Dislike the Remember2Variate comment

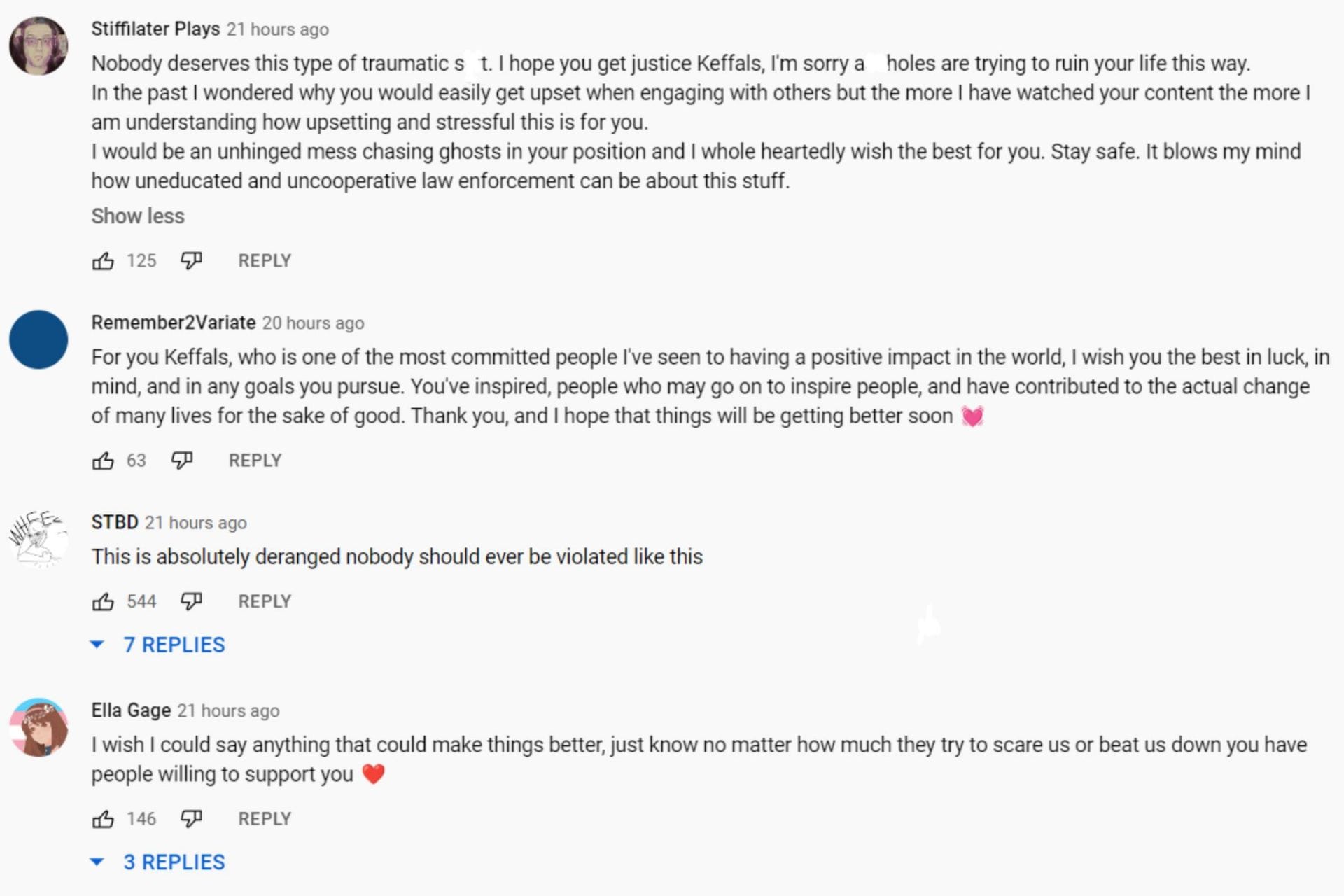[x=182, y=461]
